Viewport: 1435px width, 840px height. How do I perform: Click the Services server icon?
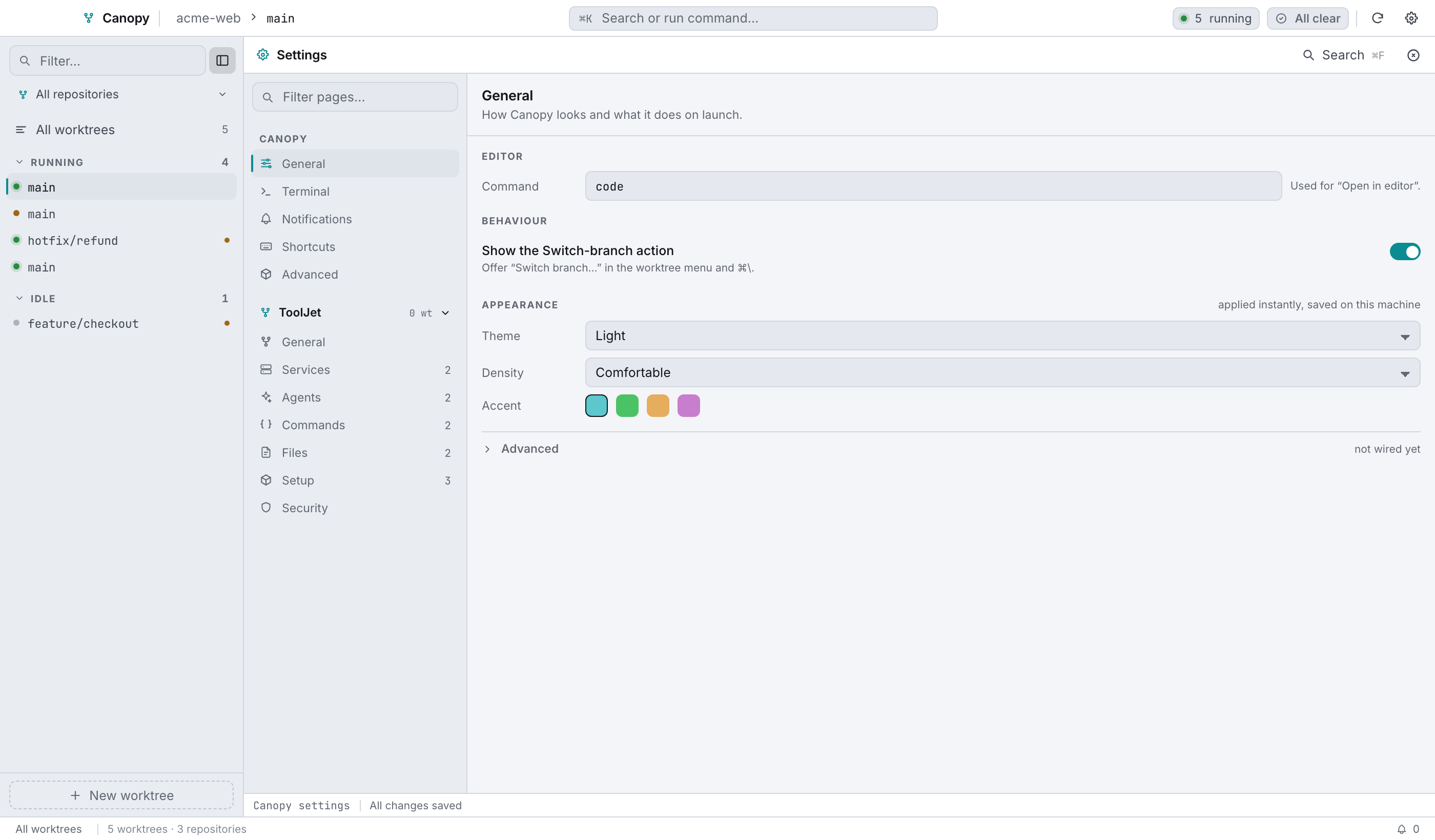click(265, 369)
